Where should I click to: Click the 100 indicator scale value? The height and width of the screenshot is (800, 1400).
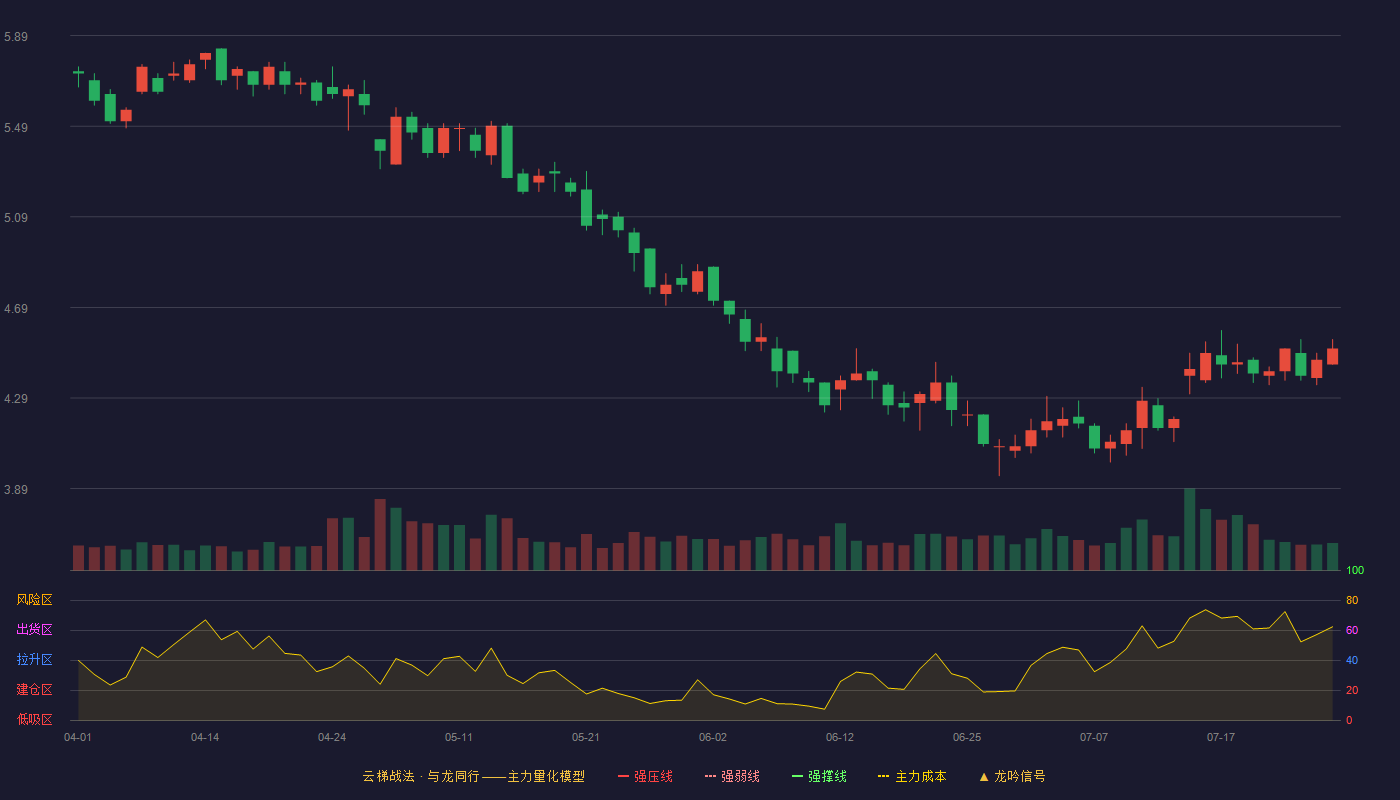(1355, 571)
